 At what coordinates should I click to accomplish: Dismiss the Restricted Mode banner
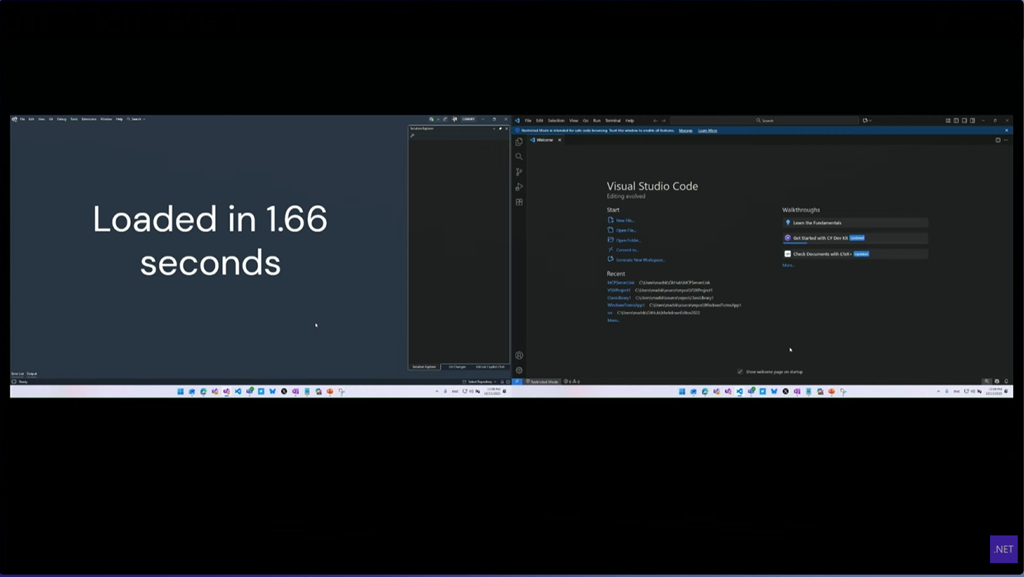1006,131
